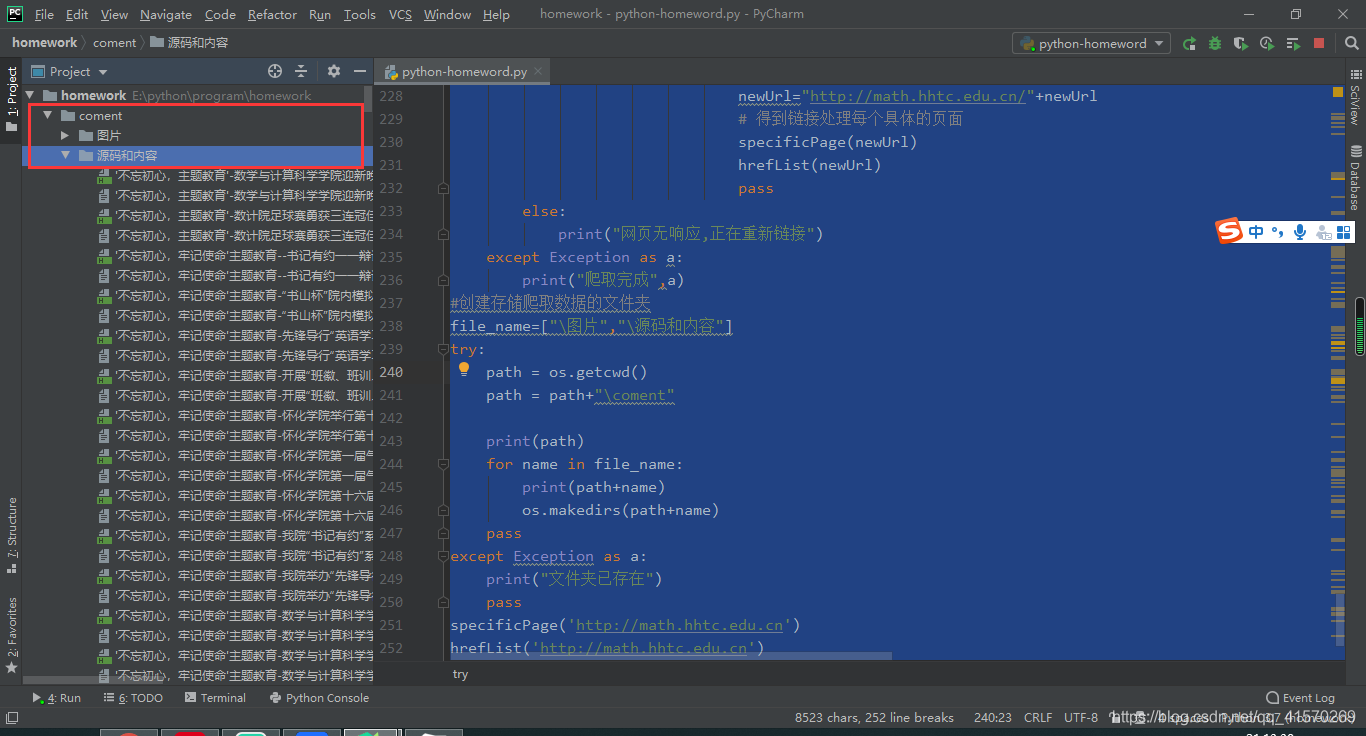Collapse all nodes using the Project panel icon

[301, 71]
